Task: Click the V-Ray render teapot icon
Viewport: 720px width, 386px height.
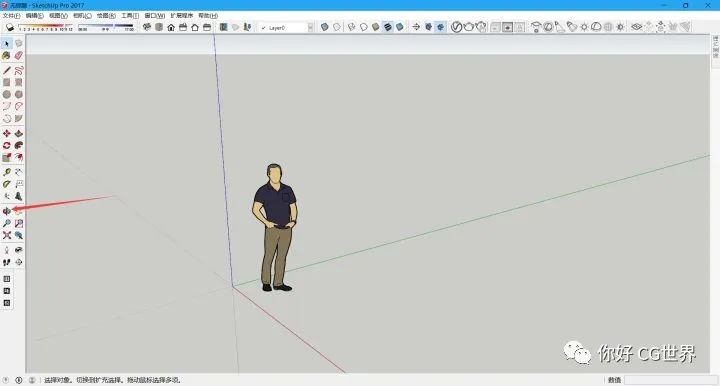Action: tap(468, 27)
